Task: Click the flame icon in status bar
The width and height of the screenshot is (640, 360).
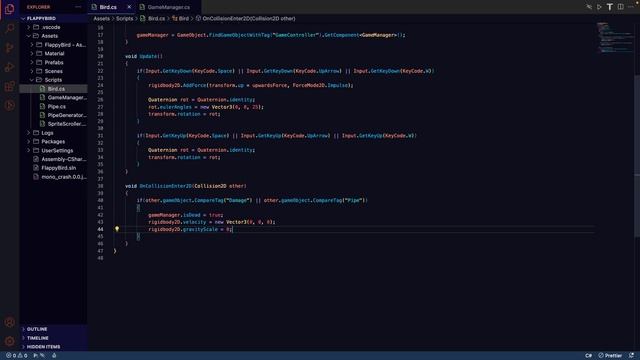Action: tap(54, 356)
